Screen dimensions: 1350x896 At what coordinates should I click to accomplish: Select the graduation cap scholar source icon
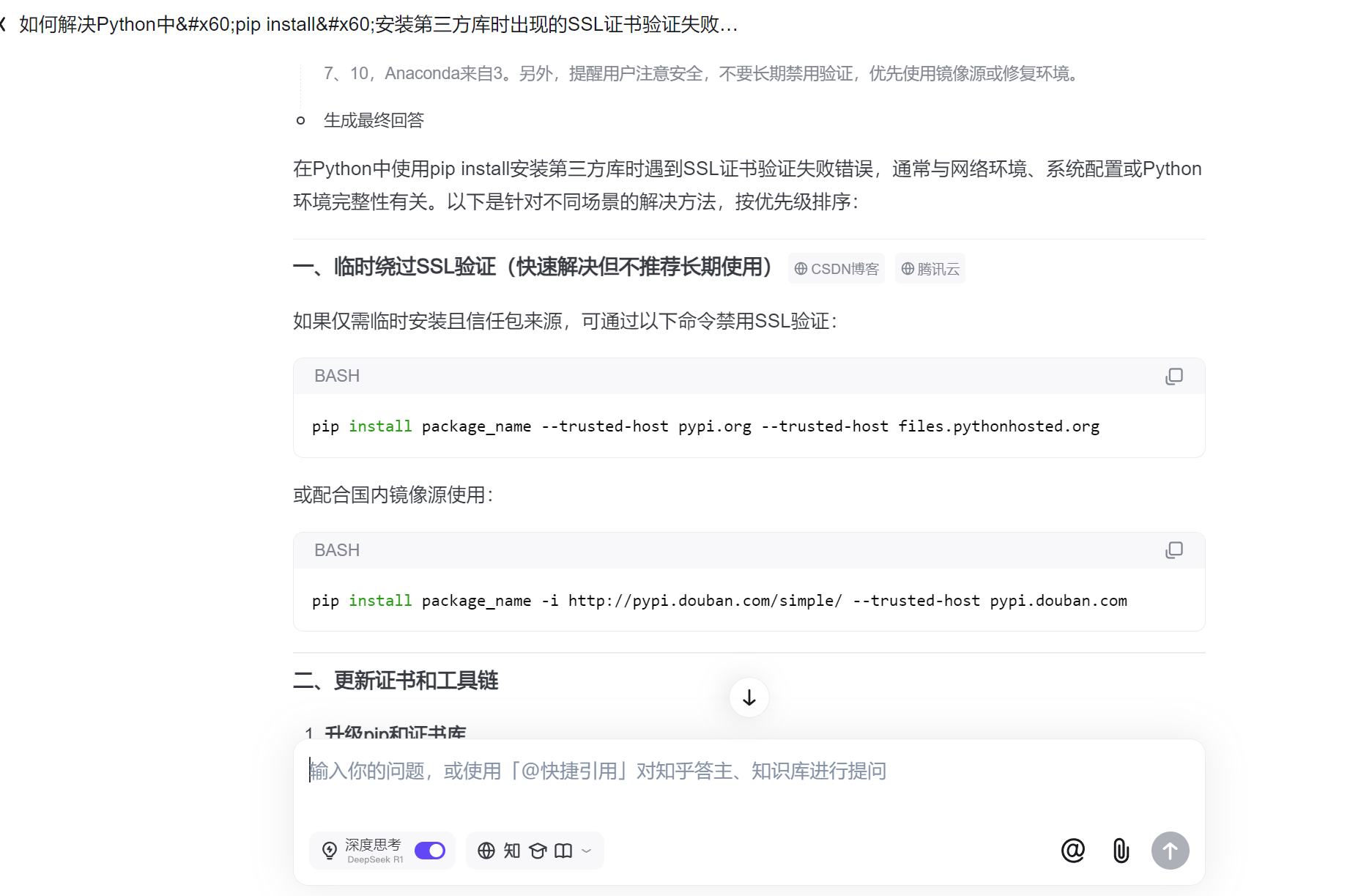pyautogui.click(x=537, y=851)
